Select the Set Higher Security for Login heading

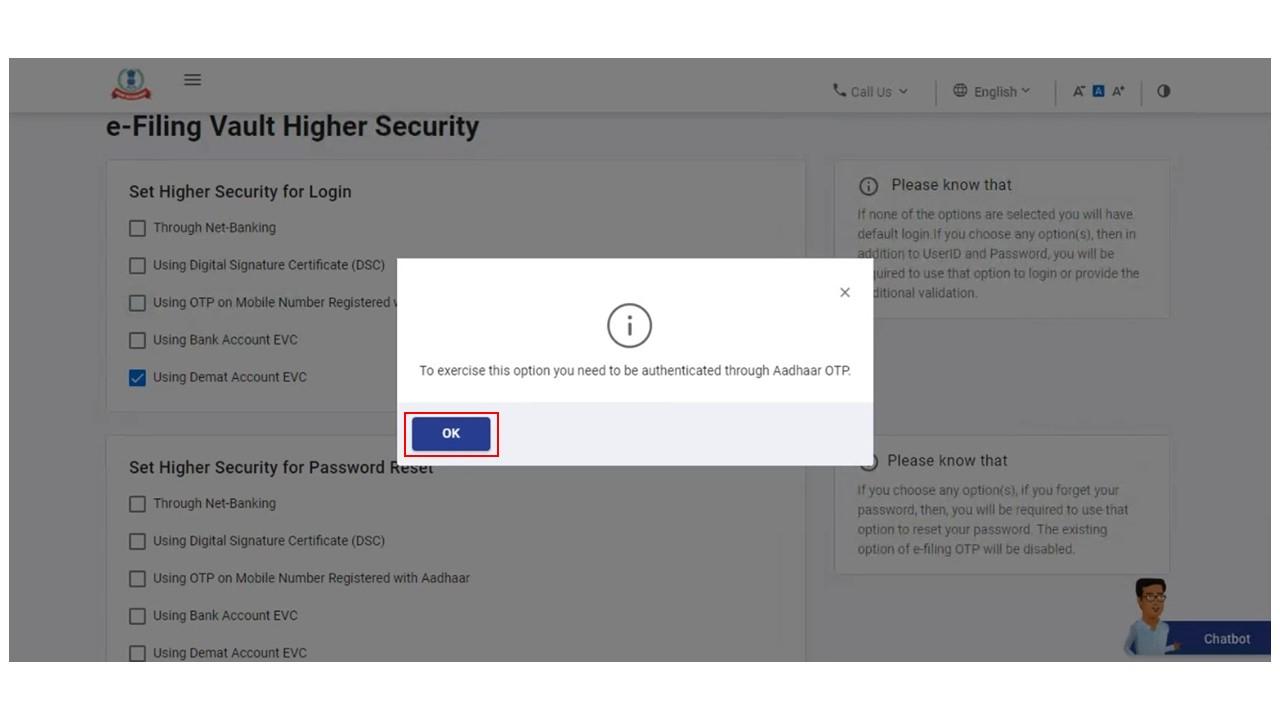pyautogui.click(x=240, y=191)
